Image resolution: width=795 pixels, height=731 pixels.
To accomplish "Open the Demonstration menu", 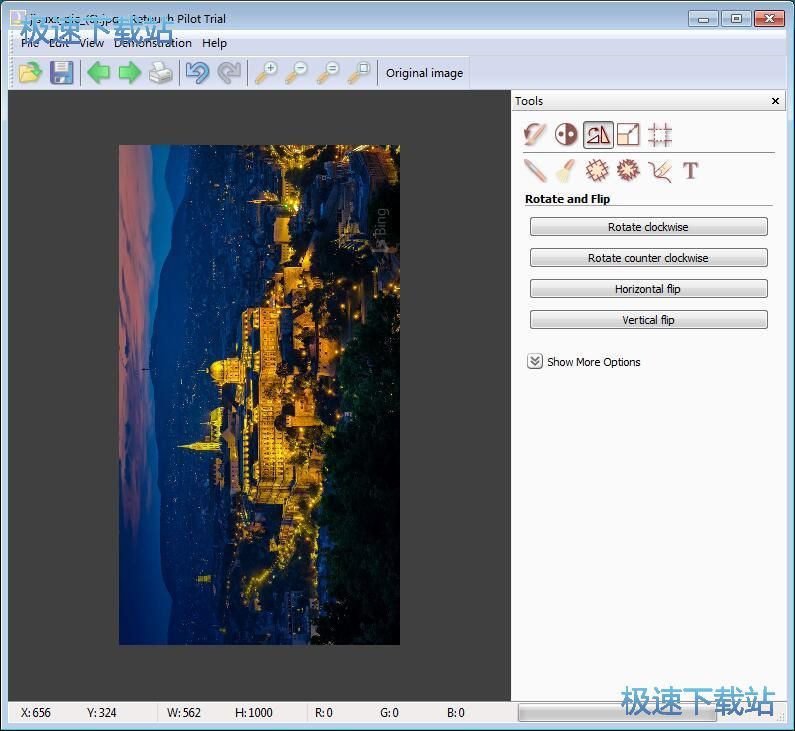I will coord(152,43).
